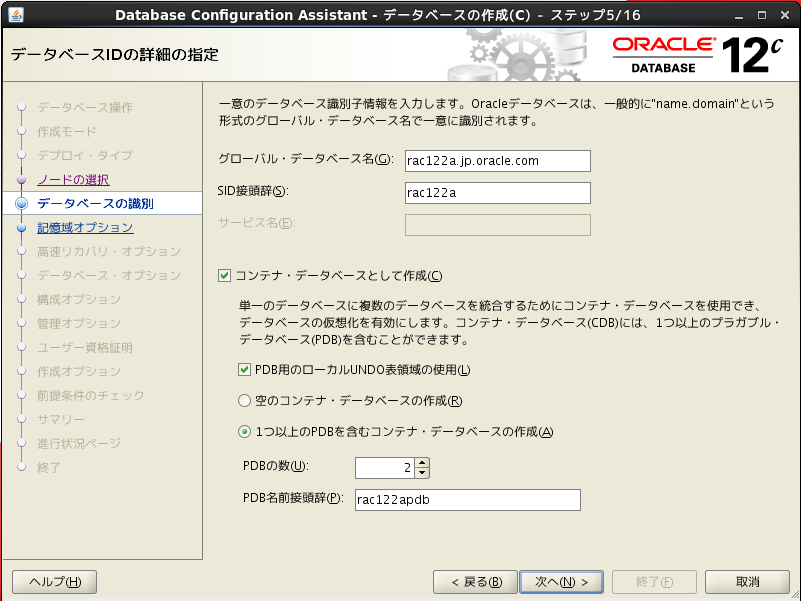Click 作成オプション step in sidebar

click(79, 372)
